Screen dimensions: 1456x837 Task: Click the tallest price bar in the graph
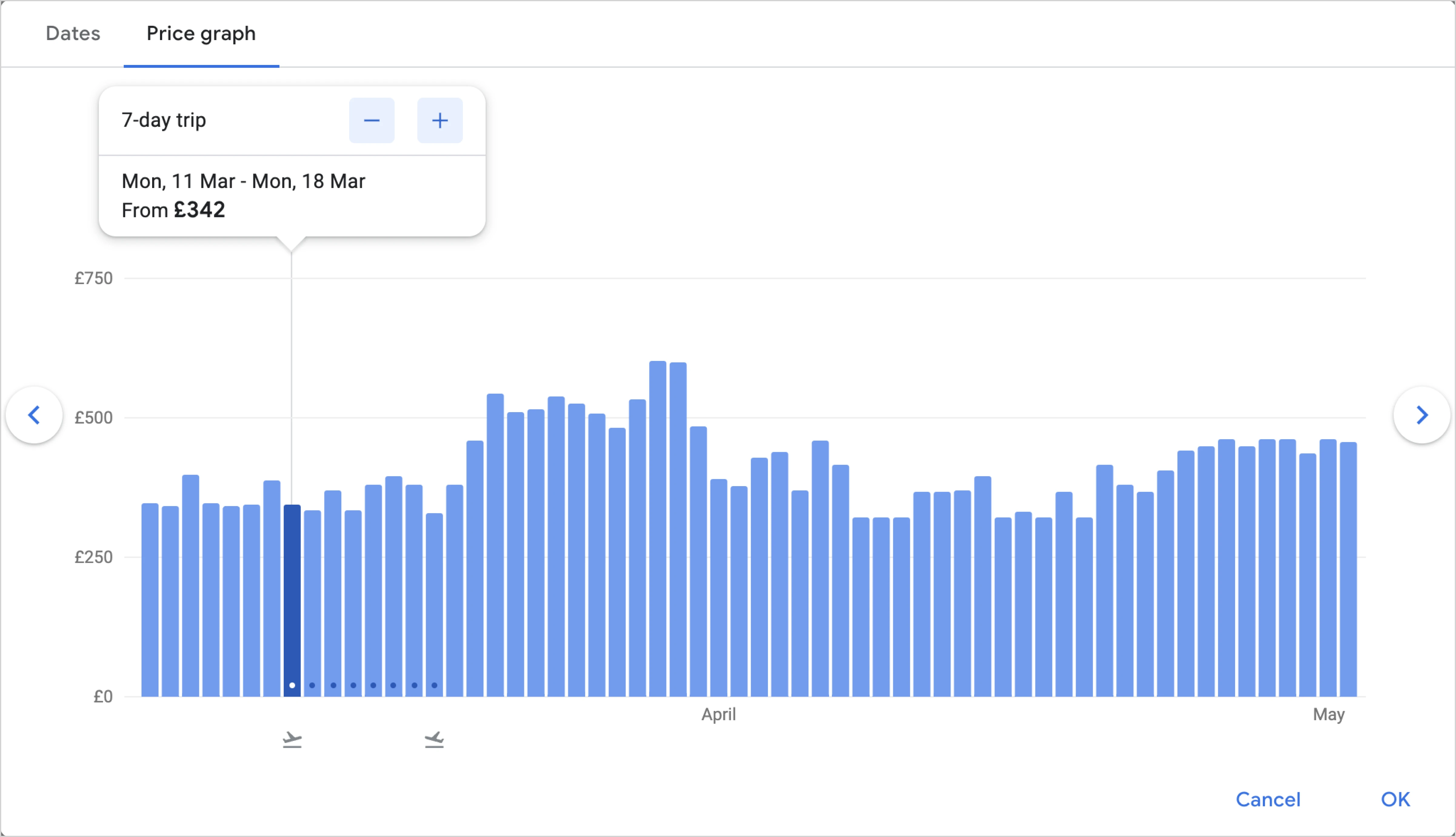pos(658,528)
